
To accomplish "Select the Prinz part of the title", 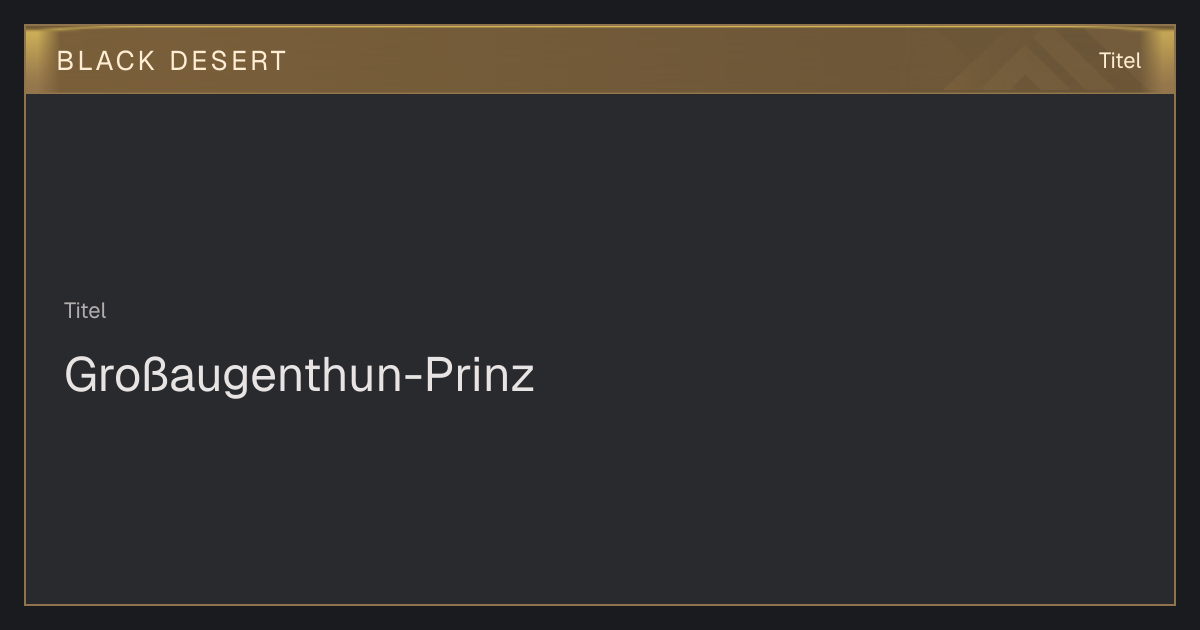I will pyautogui.click(x=481, y=376).
